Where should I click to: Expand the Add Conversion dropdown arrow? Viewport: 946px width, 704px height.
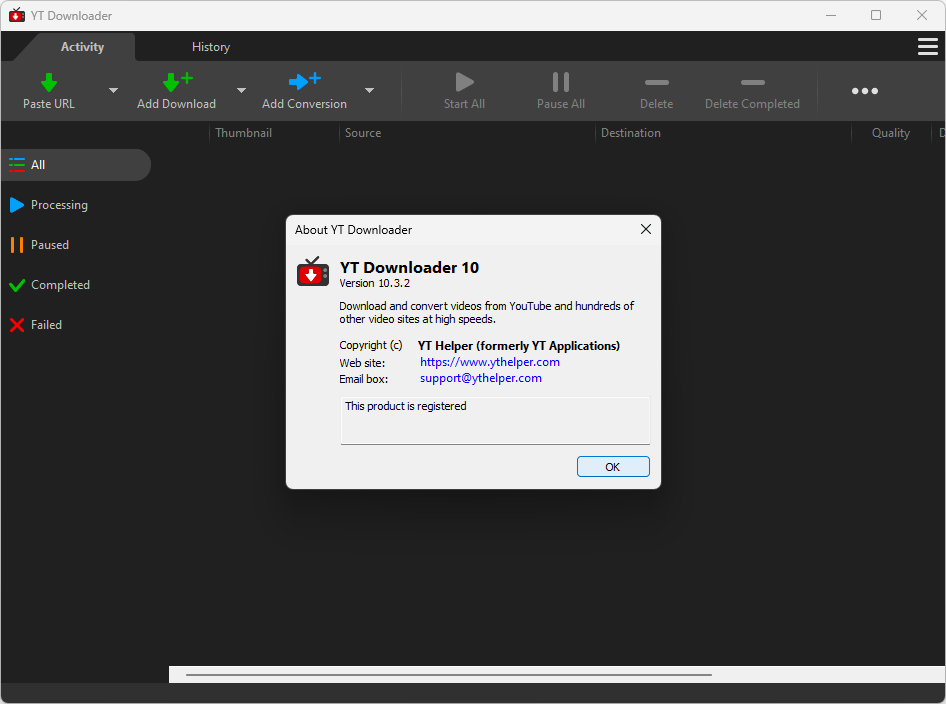click(x=369, y=90)
